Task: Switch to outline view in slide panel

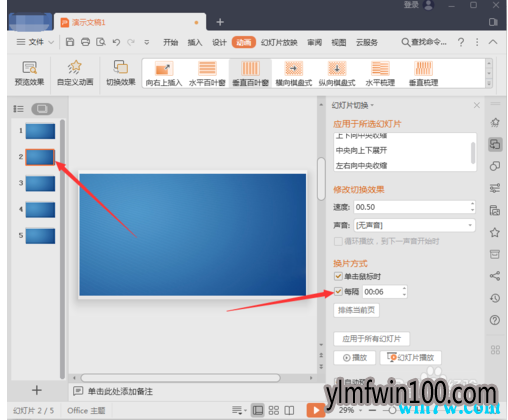Action: click(x=18, y=109)
